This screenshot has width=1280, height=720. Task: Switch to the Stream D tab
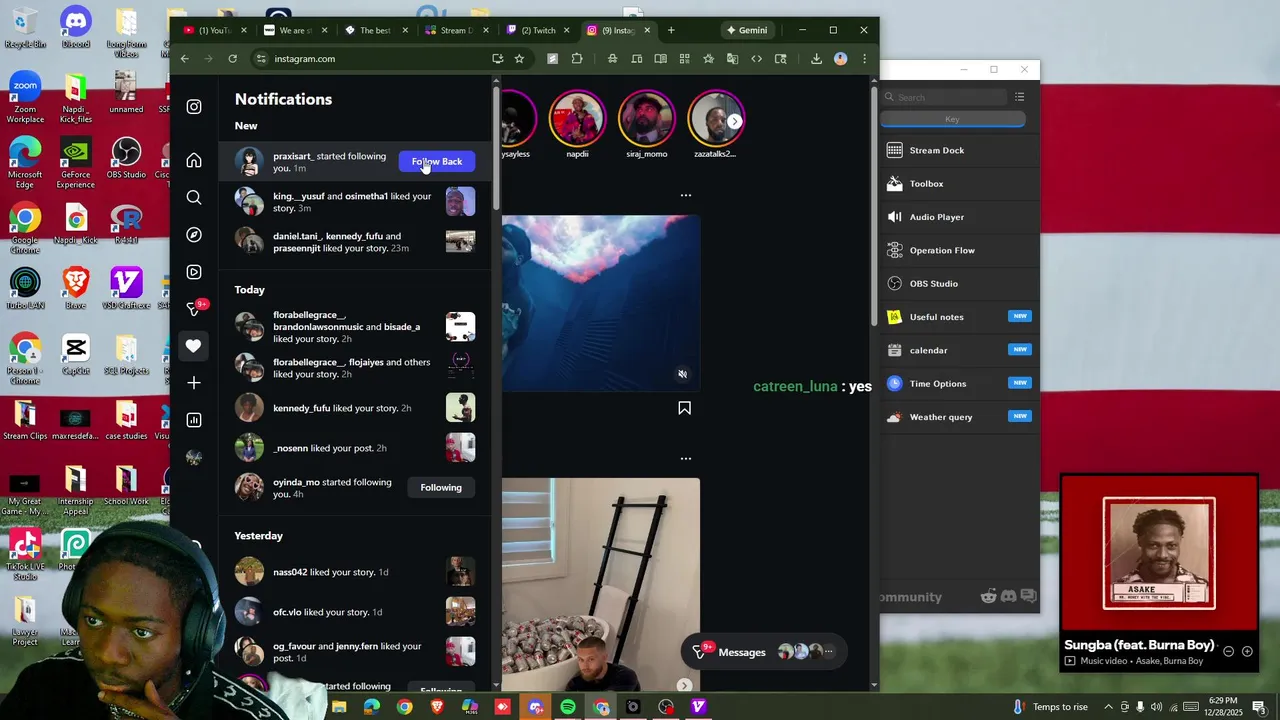[x=456, y=30]
